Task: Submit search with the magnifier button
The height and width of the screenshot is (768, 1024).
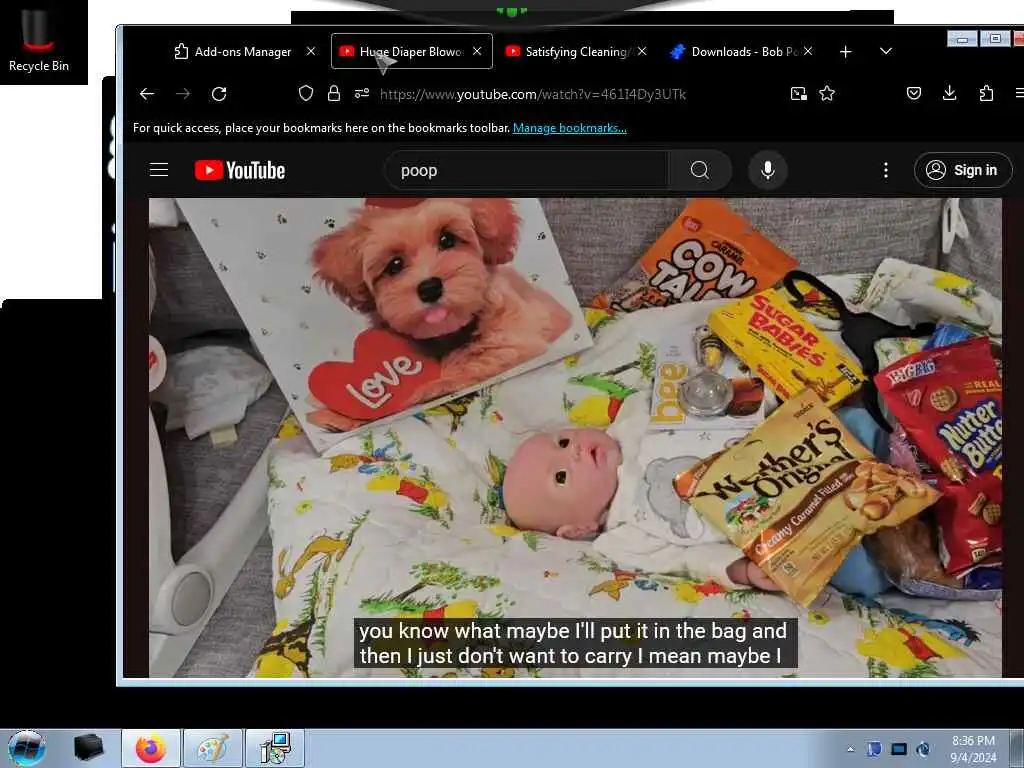Action: click(x=699, y=170)
